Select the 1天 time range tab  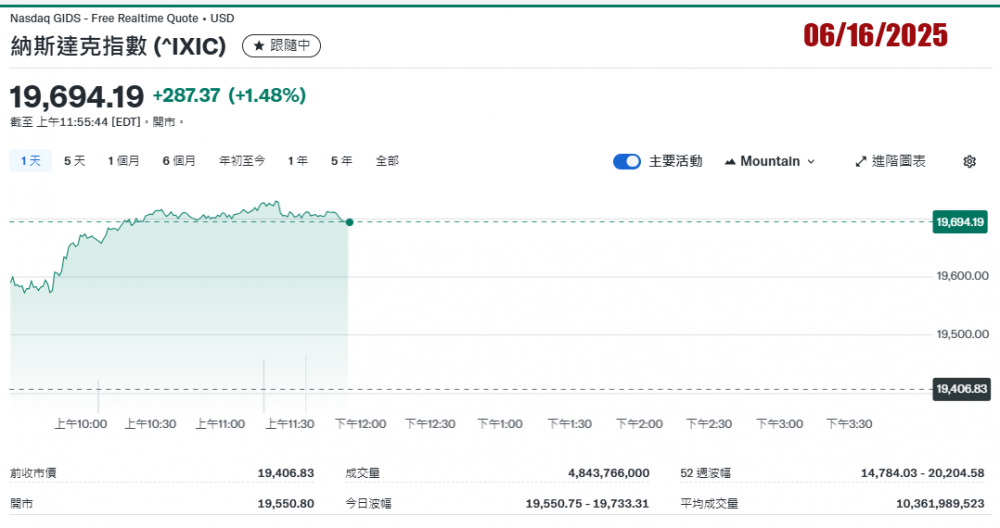(x=31, y=161)
